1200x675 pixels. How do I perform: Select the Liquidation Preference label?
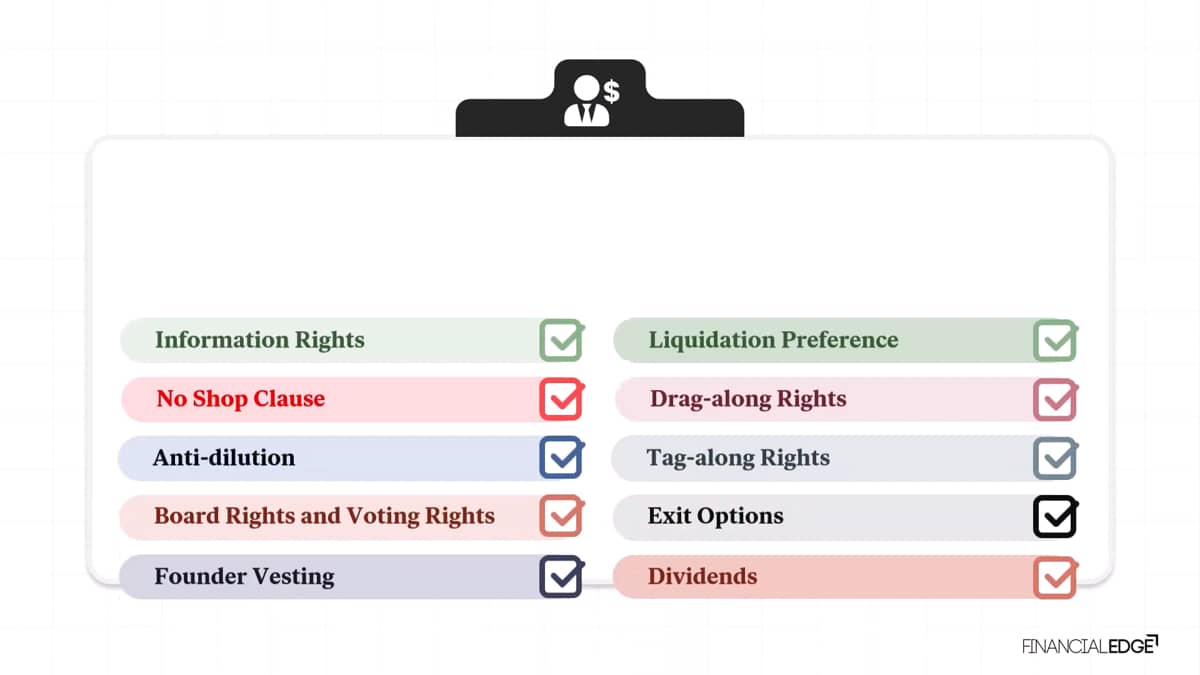(773, 340)
